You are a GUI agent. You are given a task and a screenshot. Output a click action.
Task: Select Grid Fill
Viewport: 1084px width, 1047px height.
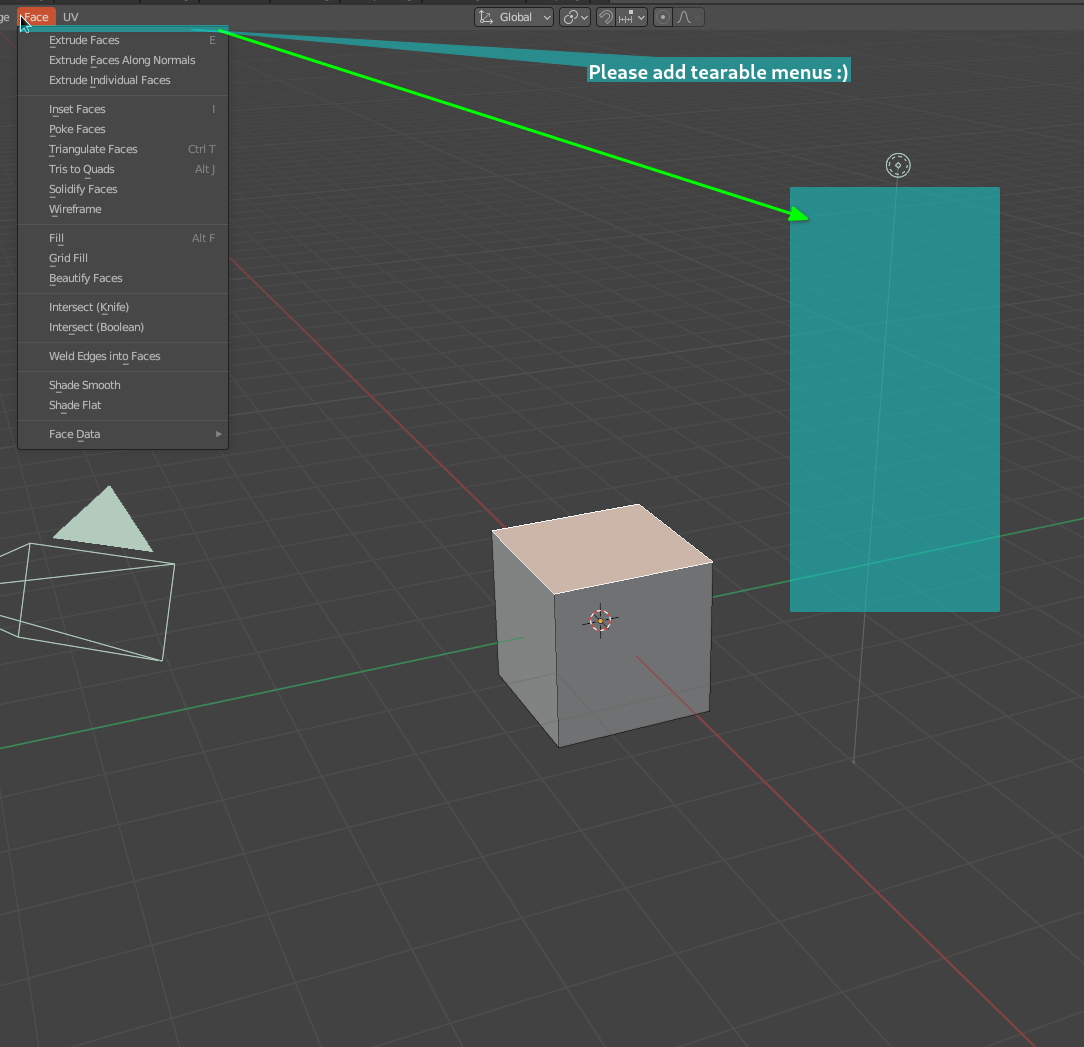click(123, 259)
